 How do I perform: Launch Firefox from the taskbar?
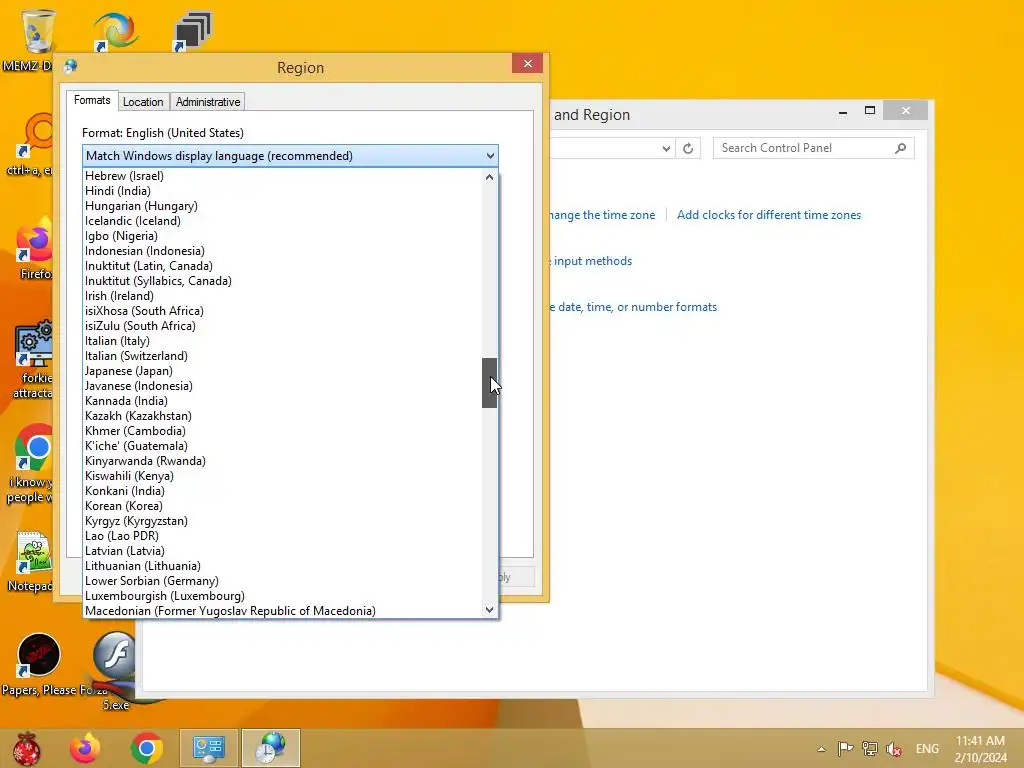pyautogui.click(x=85, y=748)
